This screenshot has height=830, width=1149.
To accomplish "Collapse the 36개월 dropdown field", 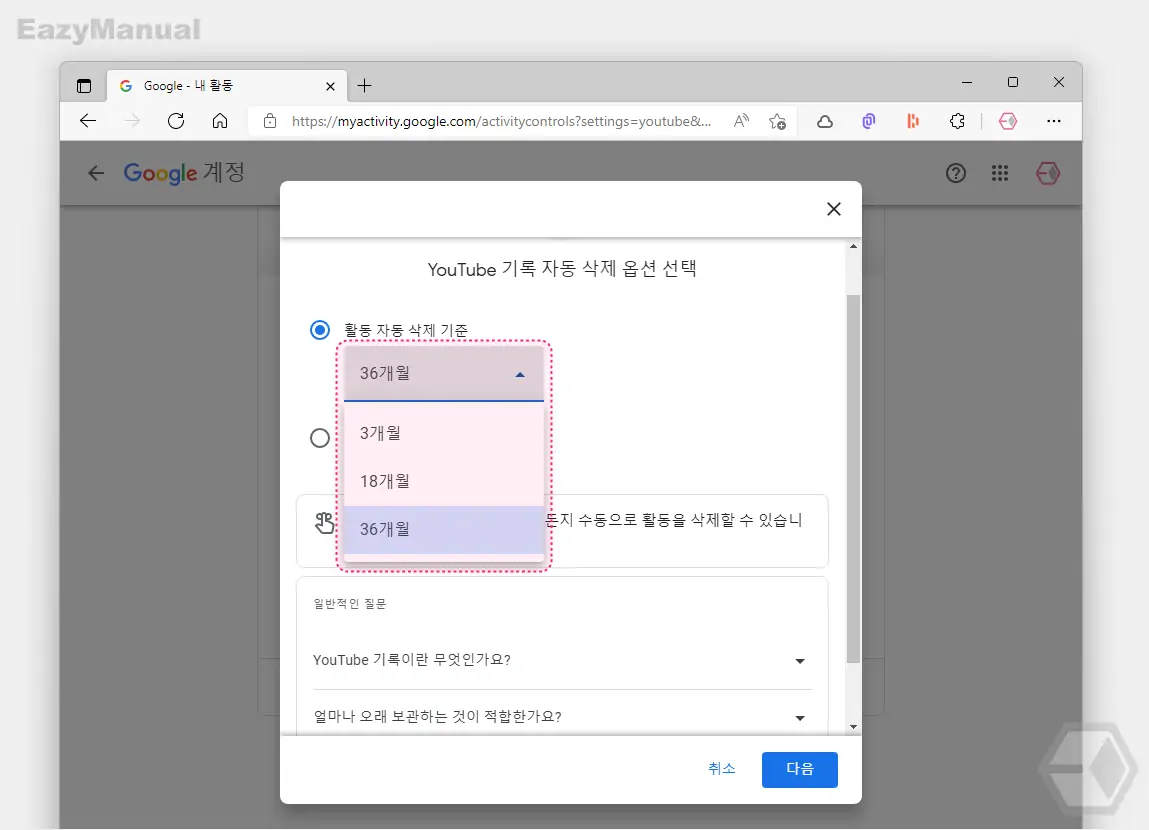I will click(x=444, y=374).
